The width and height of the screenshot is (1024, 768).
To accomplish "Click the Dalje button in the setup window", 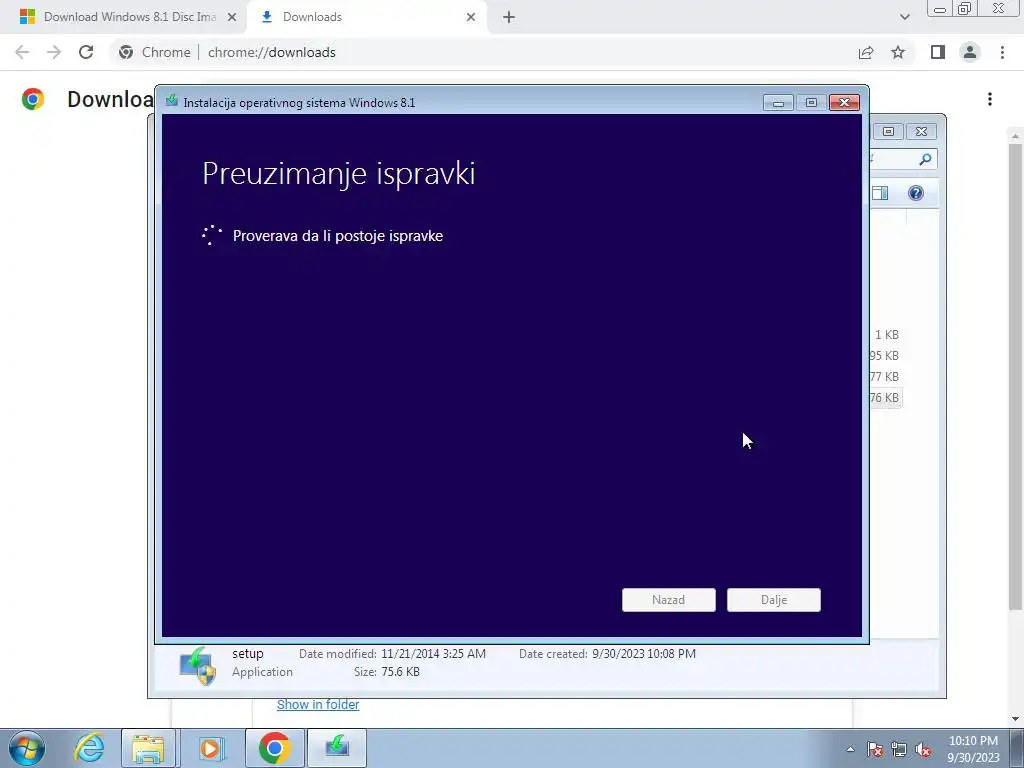I will [x=773, y=600].
